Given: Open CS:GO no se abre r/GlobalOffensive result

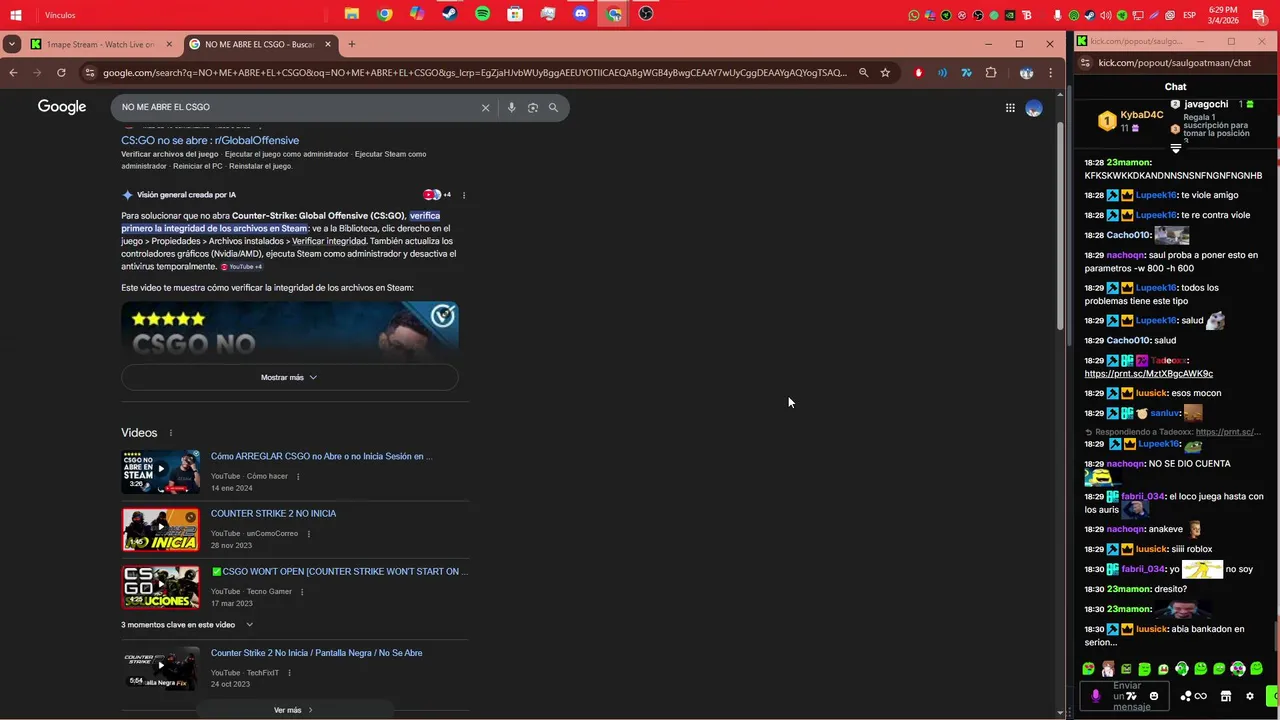Looking at the screenshot, I should pyautogui.click(x=210, y=141).
